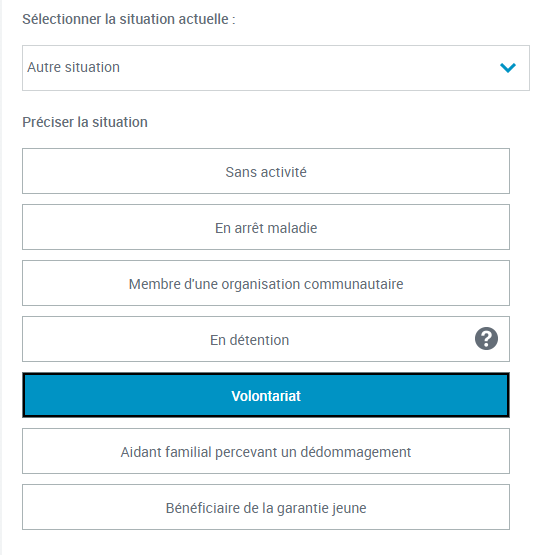Choose 'Aidant familial percevant un dédommagement'
Screen dimensions: 540x555
tap(266, 451)
